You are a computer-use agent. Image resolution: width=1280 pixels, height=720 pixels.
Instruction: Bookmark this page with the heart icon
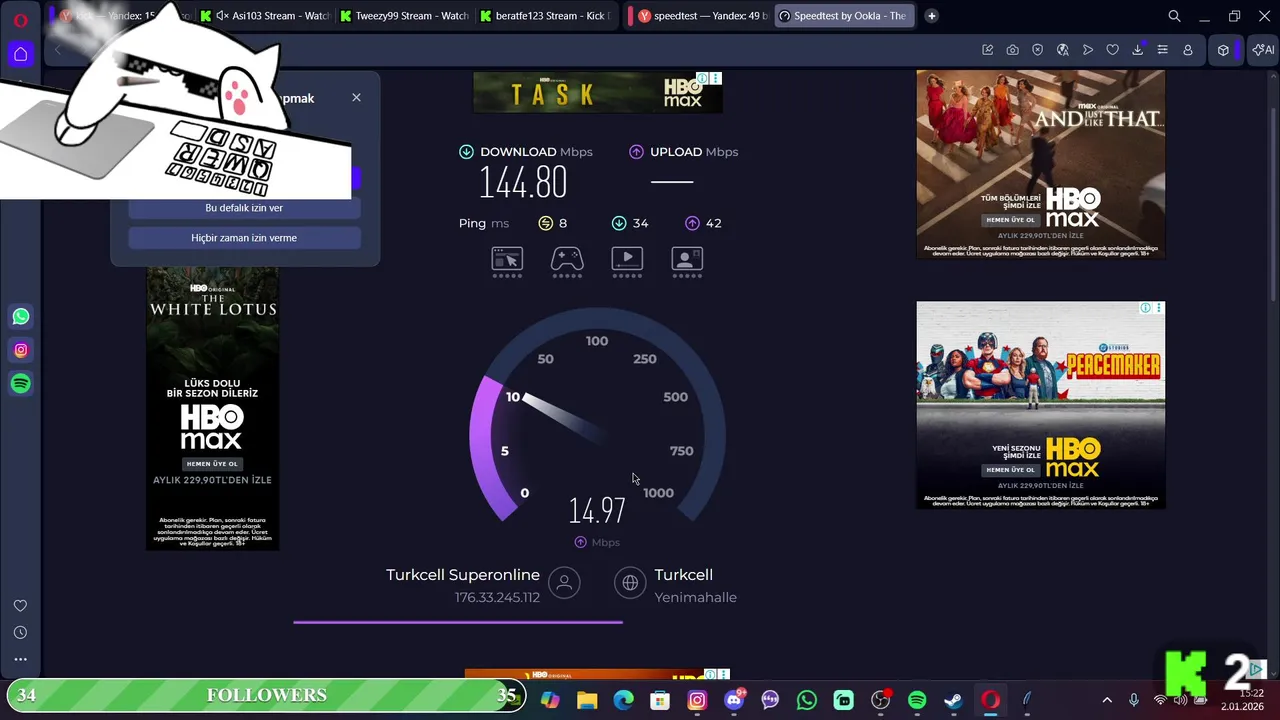point(1112,50)
